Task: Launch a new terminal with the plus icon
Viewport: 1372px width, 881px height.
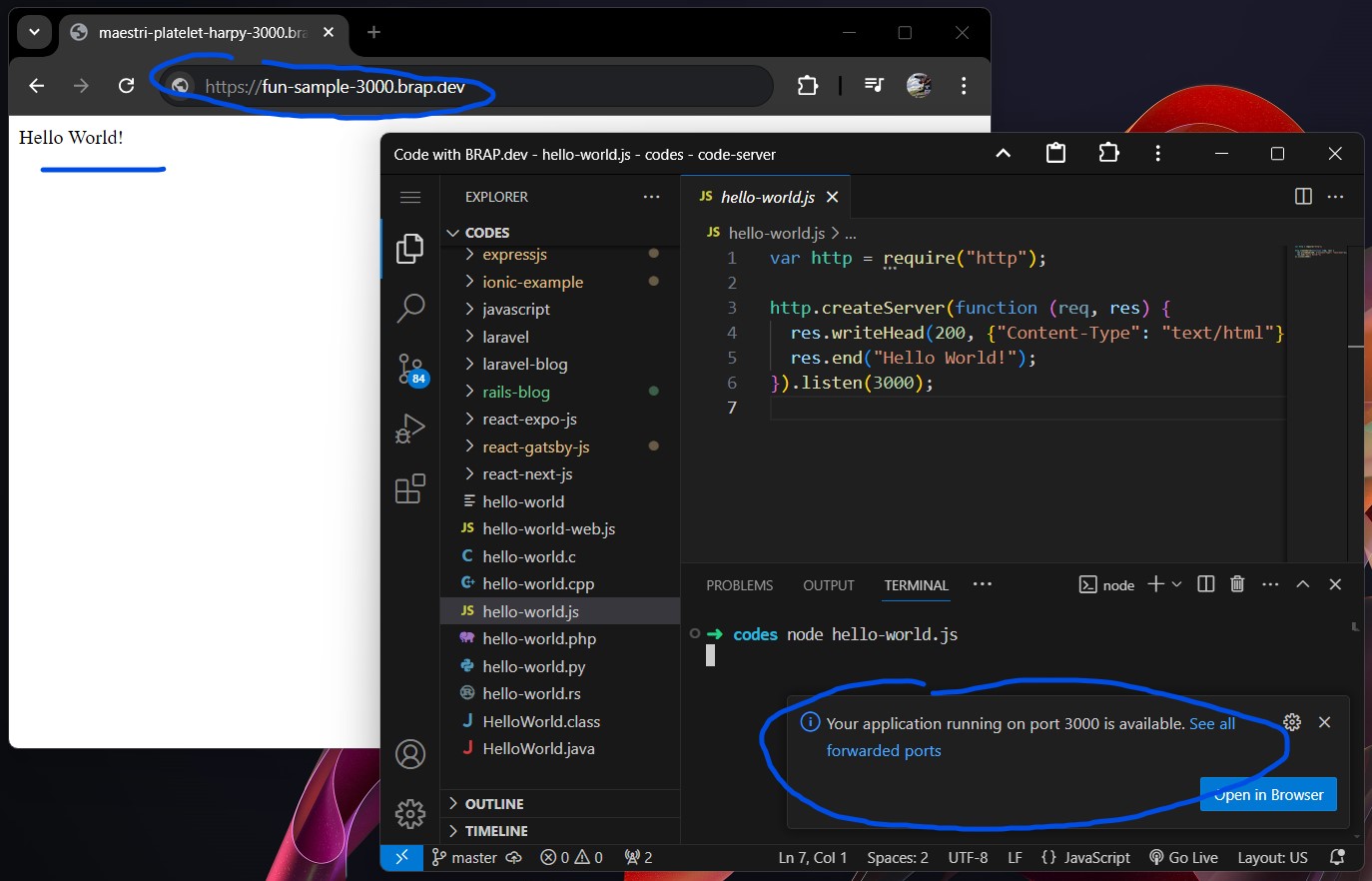Action: pos(1154,584)
